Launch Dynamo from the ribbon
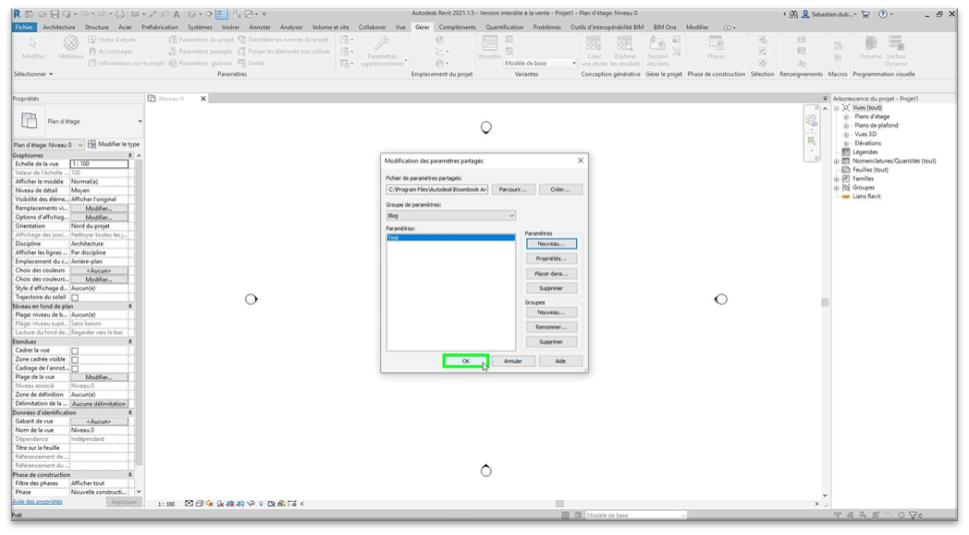 tap(871, 48)
